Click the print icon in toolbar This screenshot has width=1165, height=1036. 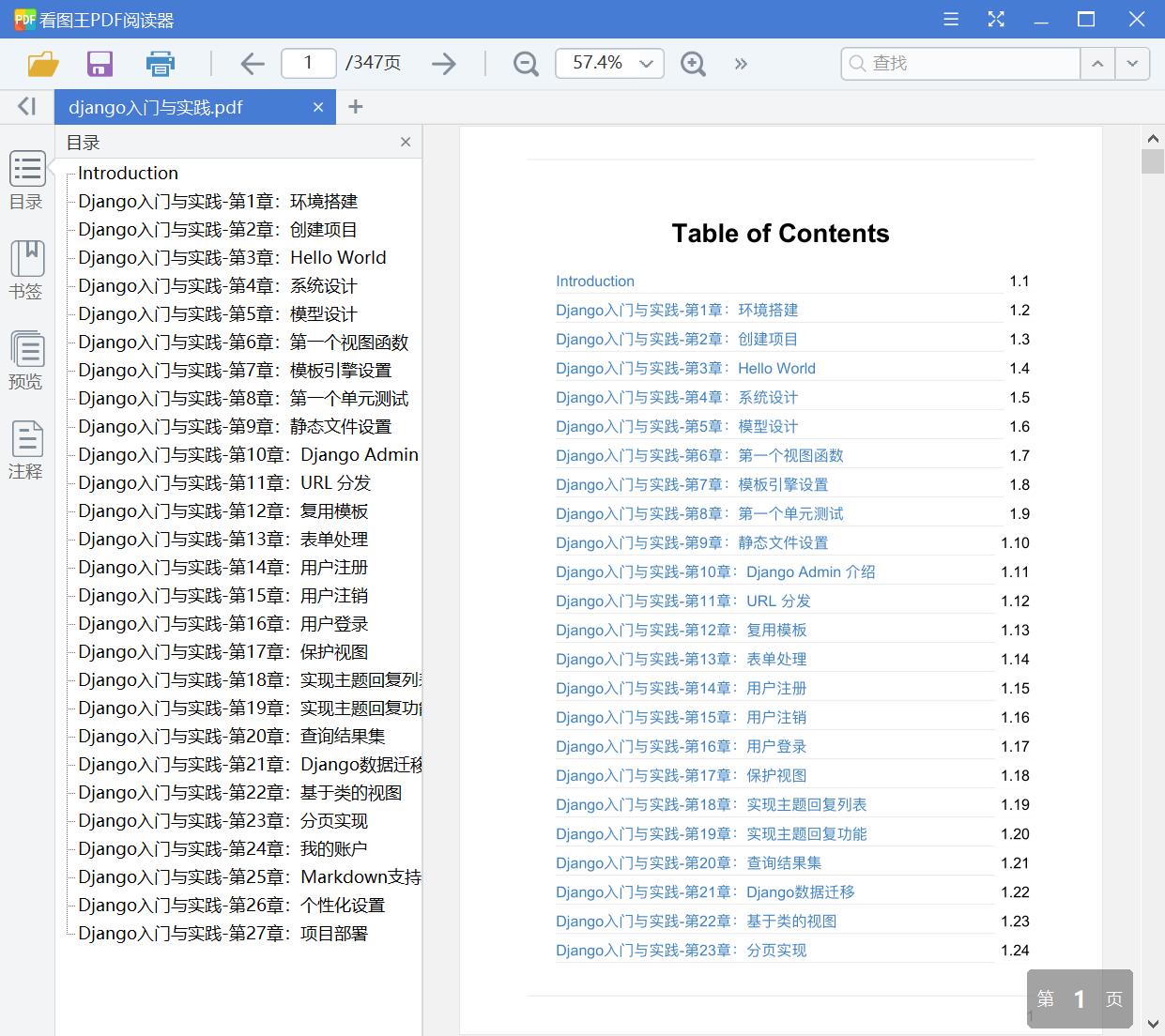[161, 64]
